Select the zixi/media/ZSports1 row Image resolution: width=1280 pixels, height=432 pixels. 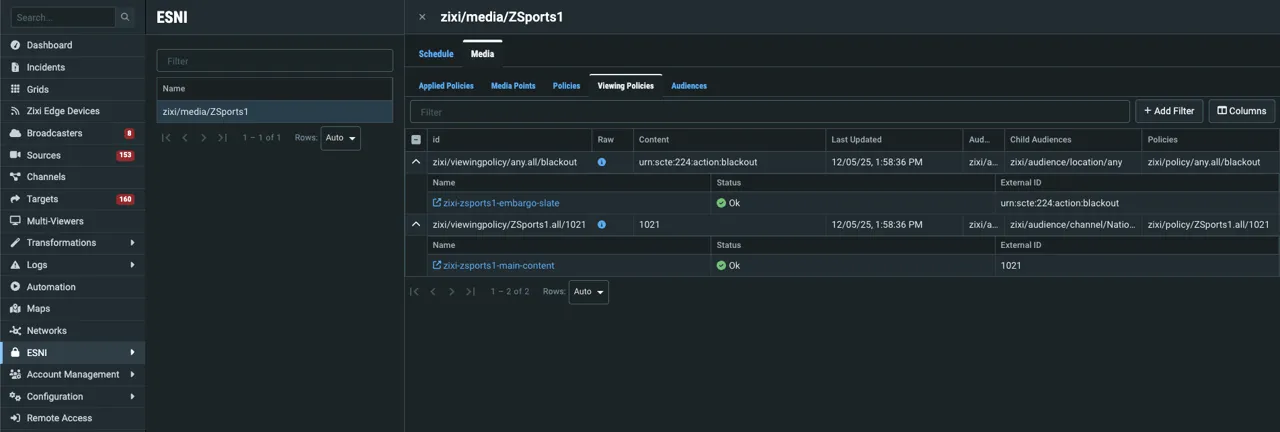tap(275, 112)
